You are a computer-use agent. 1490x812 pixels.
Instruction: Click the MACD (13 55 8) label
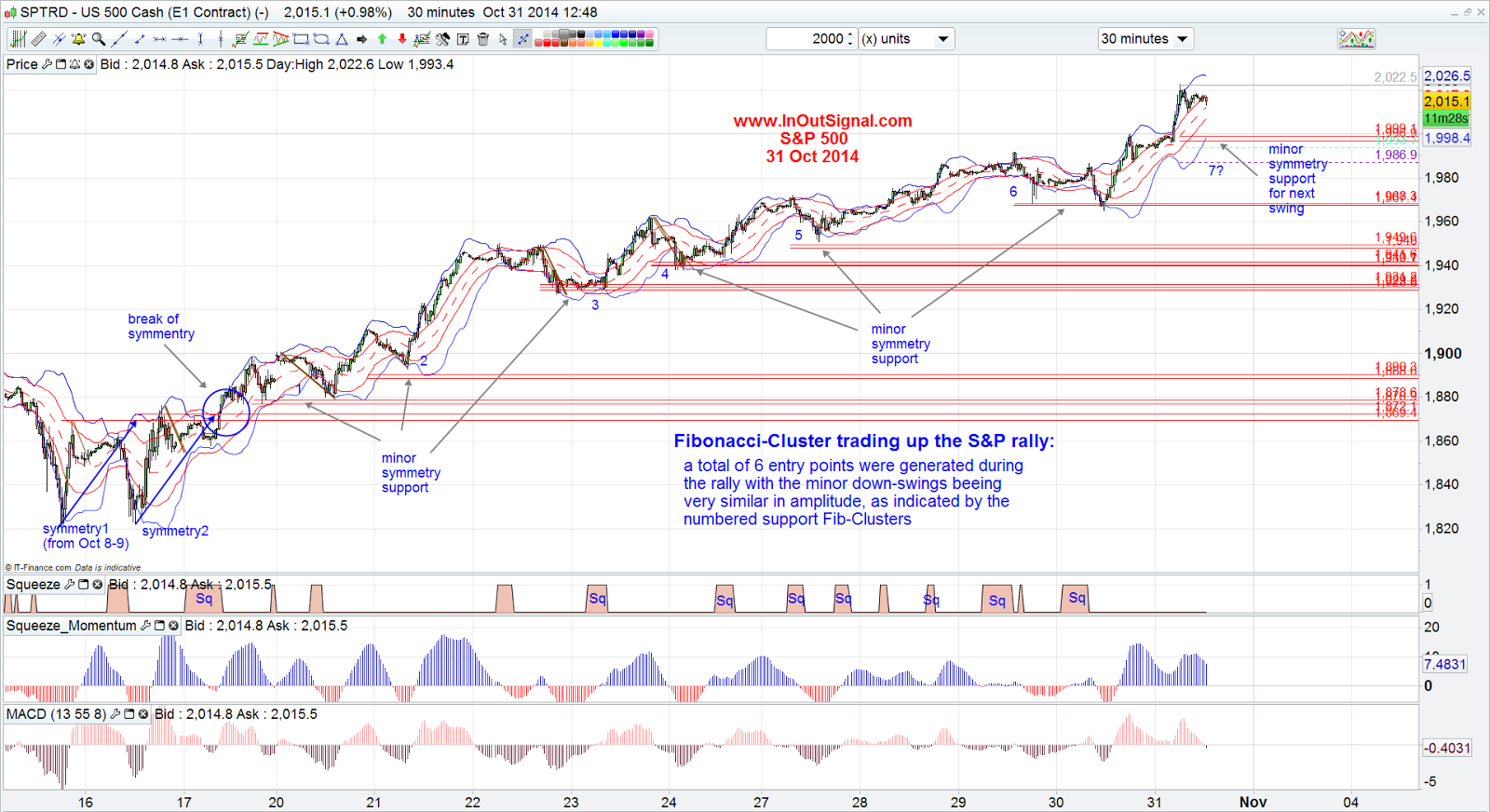pos(57,714)
